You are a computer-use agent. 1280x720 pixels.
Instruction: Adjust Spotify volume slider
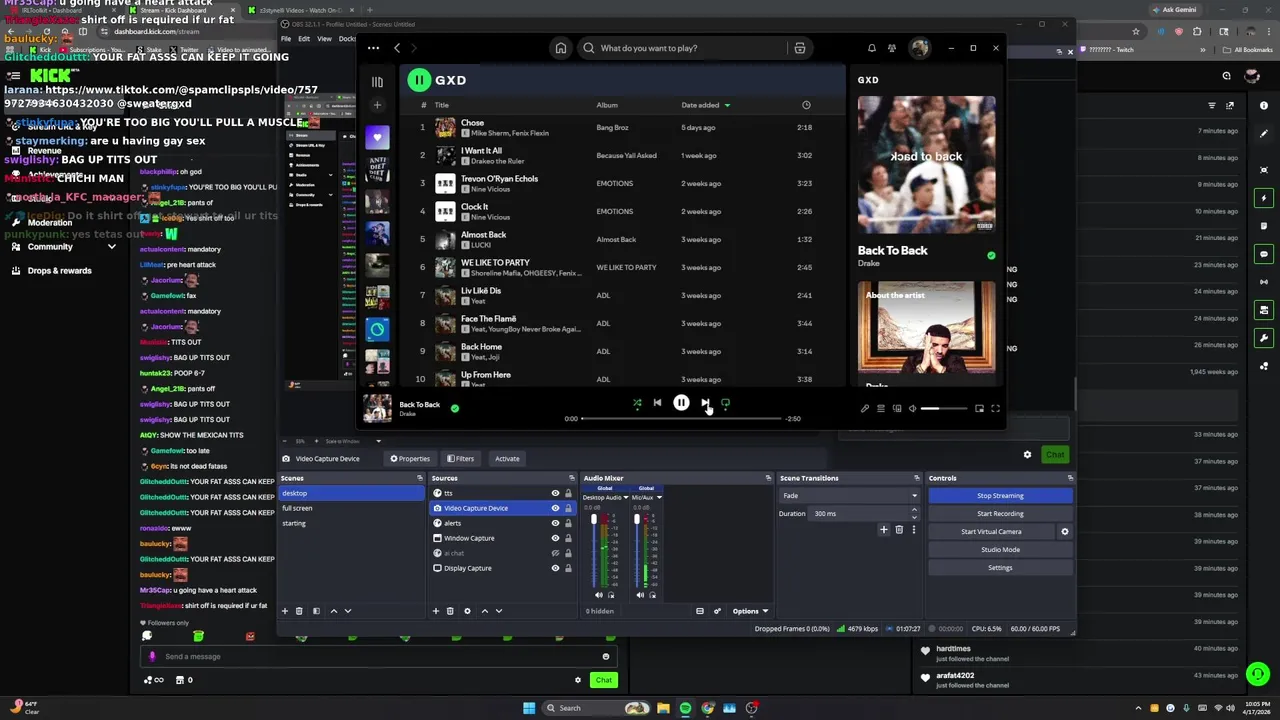click(944, 408)
